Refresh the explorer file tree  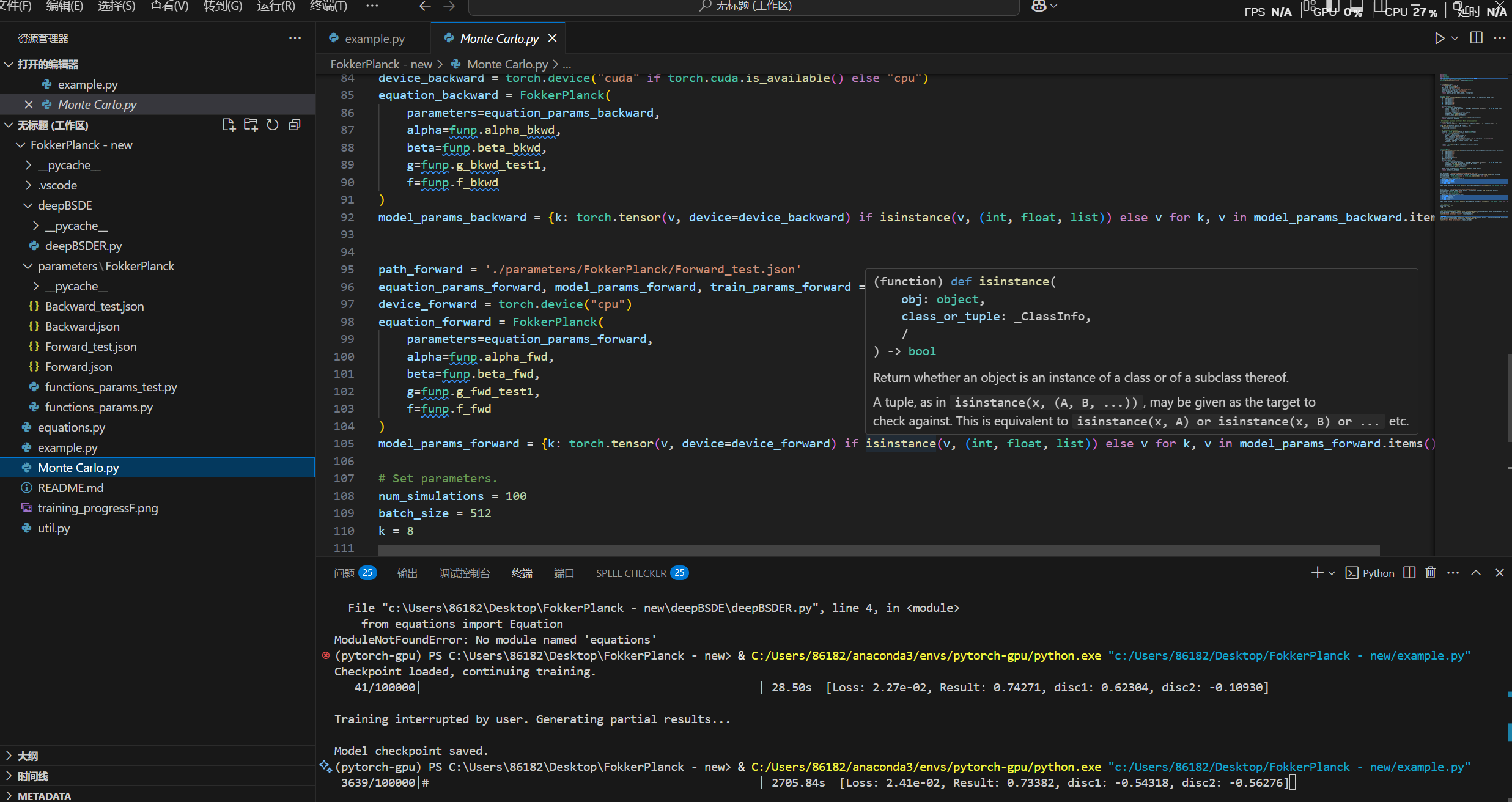(x=273, y=125)
